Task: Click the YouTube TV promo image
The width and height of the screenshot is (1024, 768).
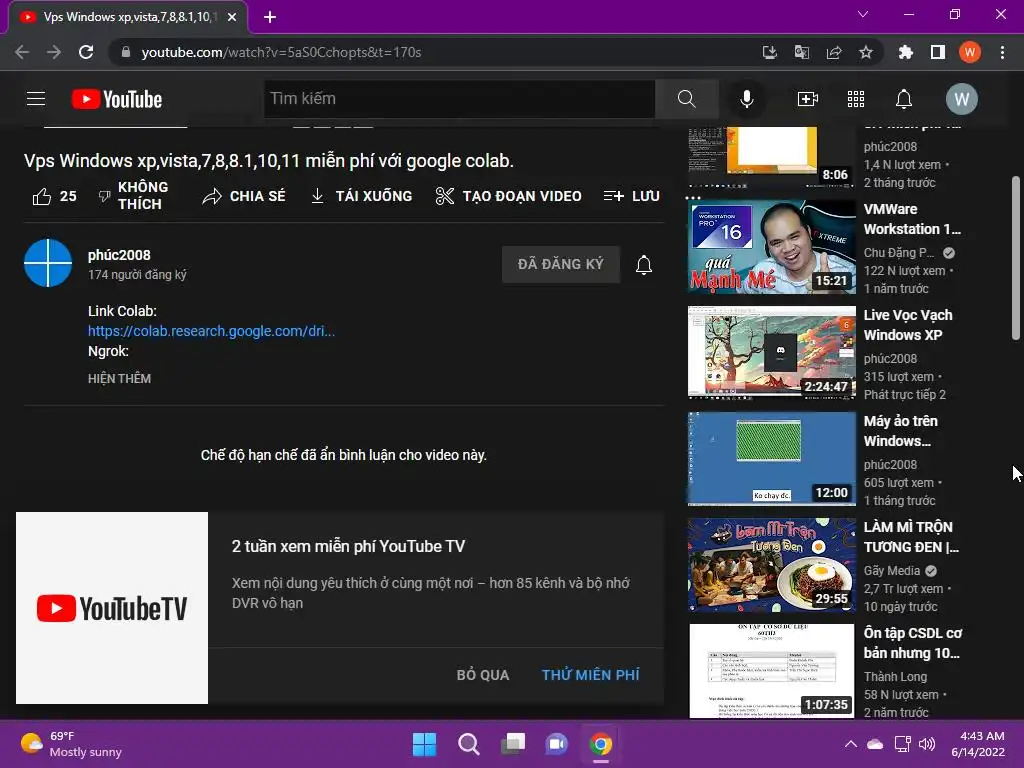Action: pyautogui.click(x=112, y=608)
